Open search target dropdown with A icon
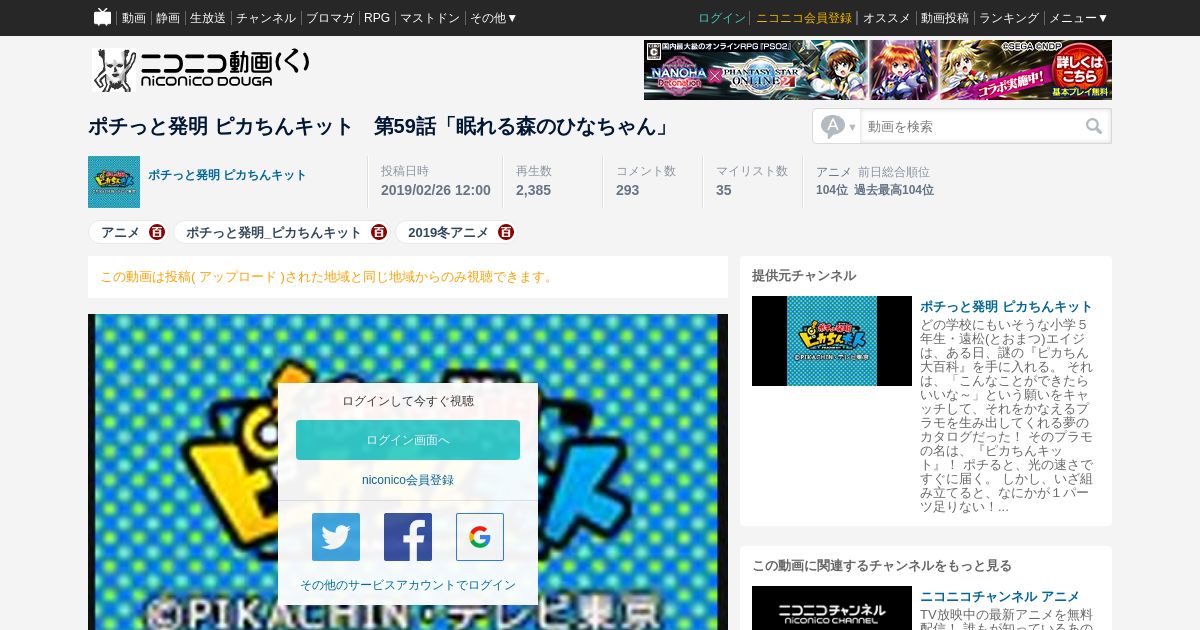Screen dimensions: 1200x630 838,126
